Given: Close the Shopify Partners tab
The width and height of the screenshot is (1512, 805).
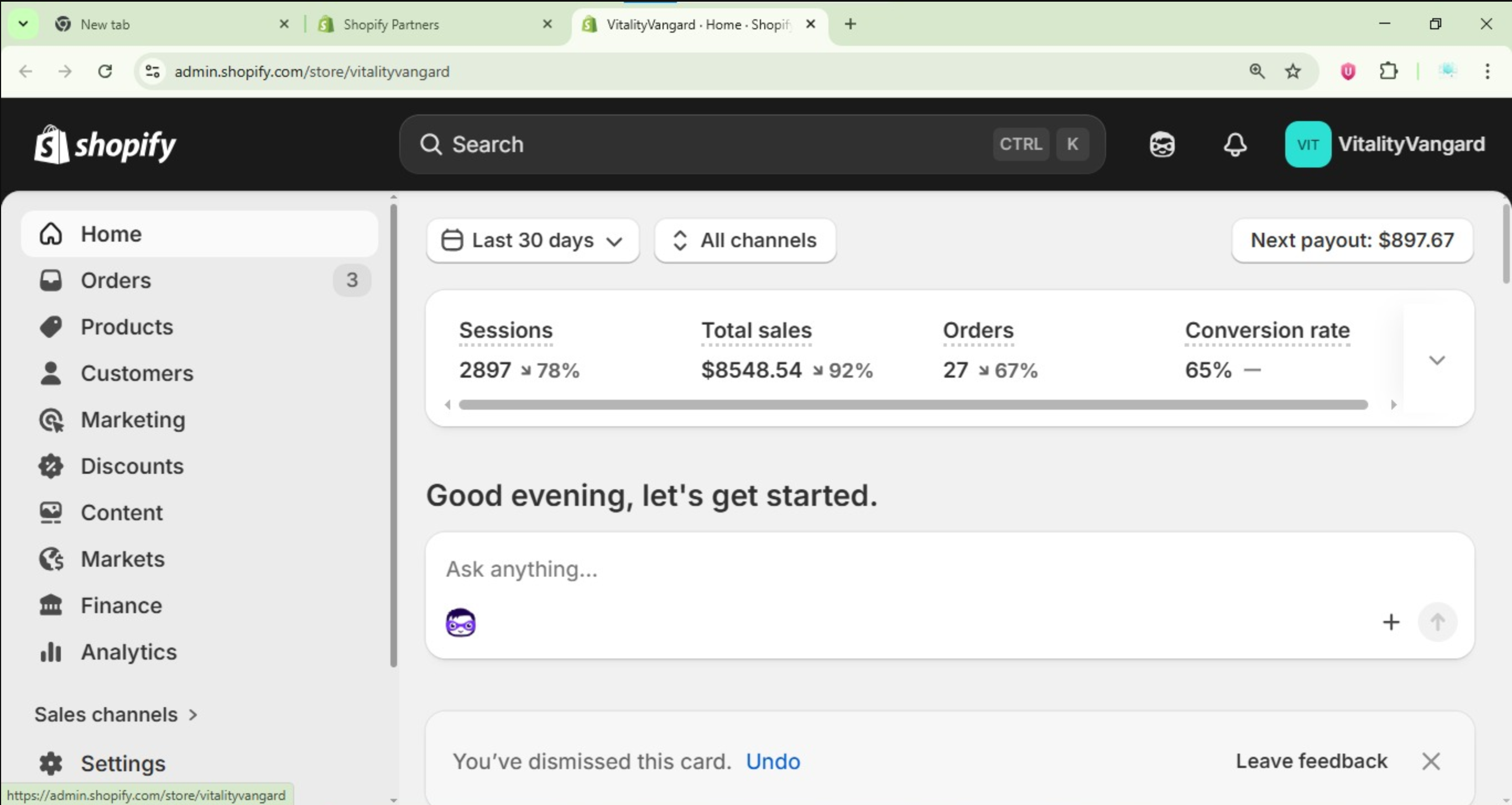Looking at the screenshot, I should point(547,24).
